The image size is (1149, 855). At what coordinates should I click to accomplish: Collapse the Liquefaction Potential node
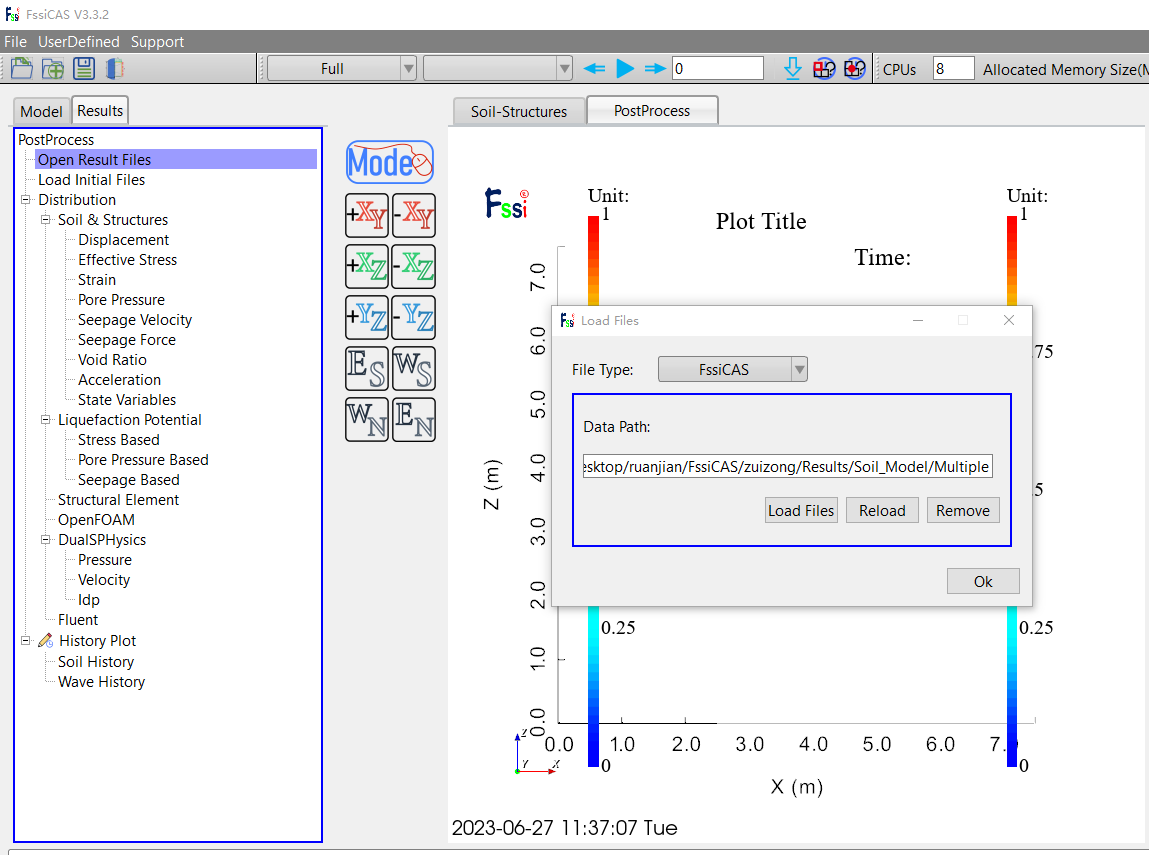[x=45, y=419]
